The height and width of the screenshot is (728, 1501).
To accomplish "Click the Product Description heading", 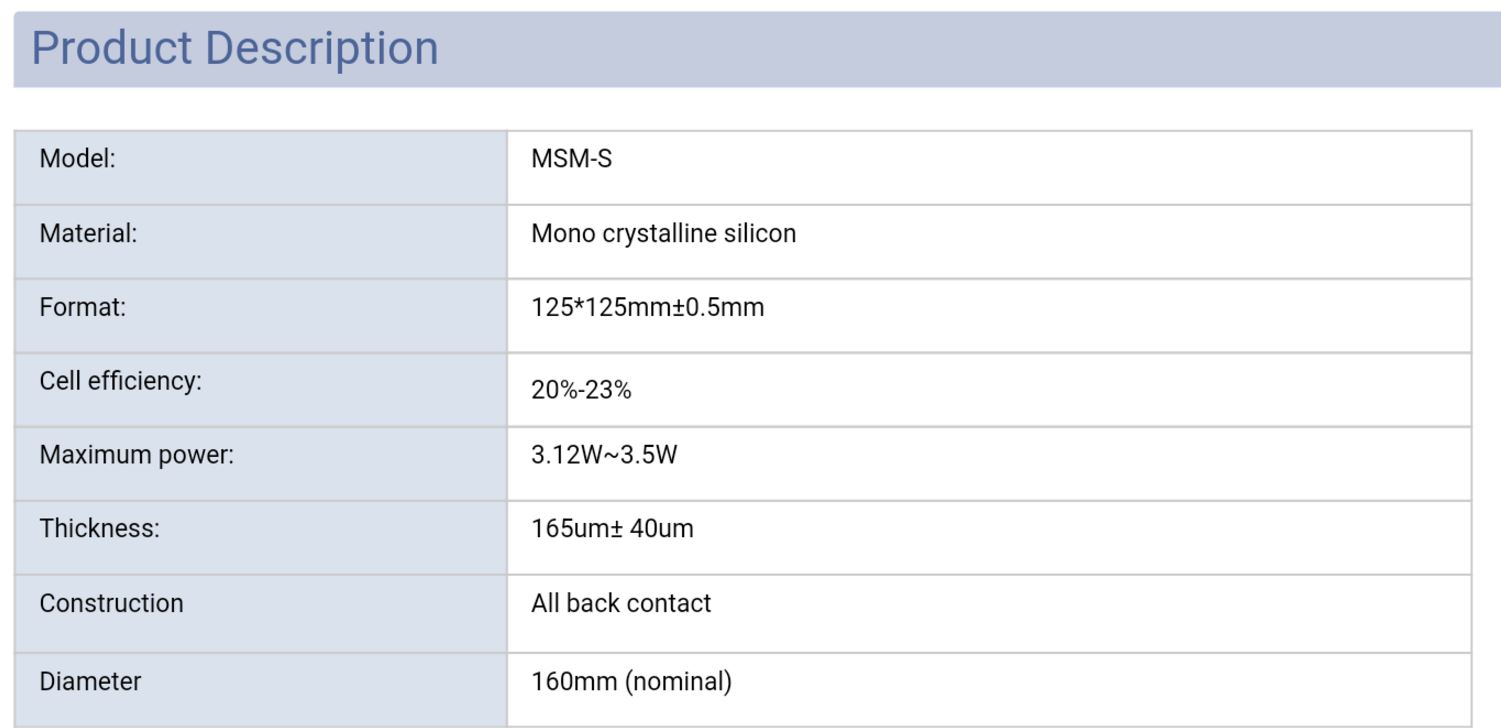I will click(235, 48).
